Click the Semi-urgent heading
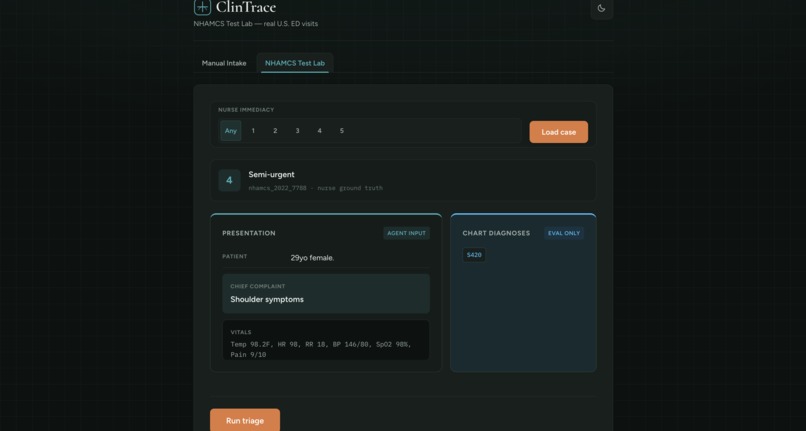The image size is (806, 431). point(271,174)
